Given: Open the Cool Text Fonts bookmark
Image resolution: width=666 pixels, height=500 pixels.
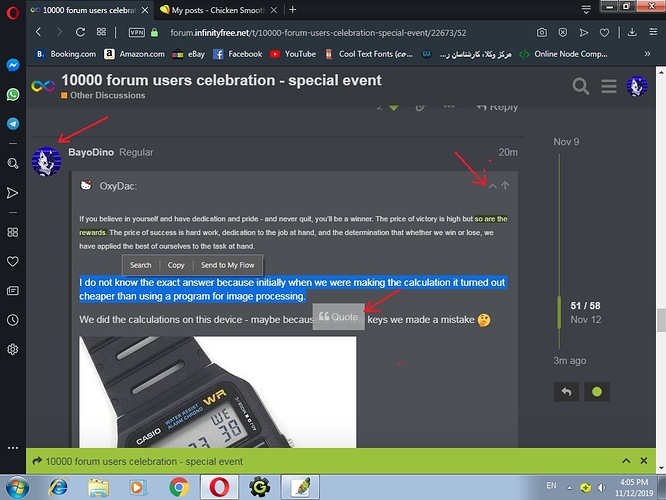Looking at the screenshot, I should [x=369, y=54].
